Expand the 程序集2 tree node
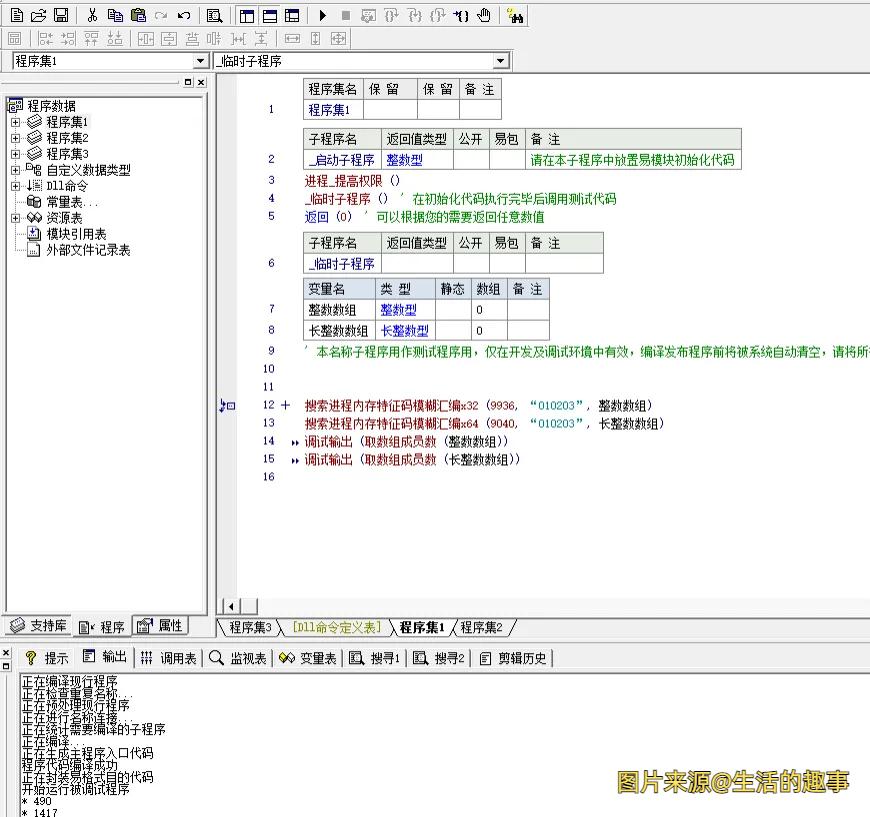 pos(16,137)
